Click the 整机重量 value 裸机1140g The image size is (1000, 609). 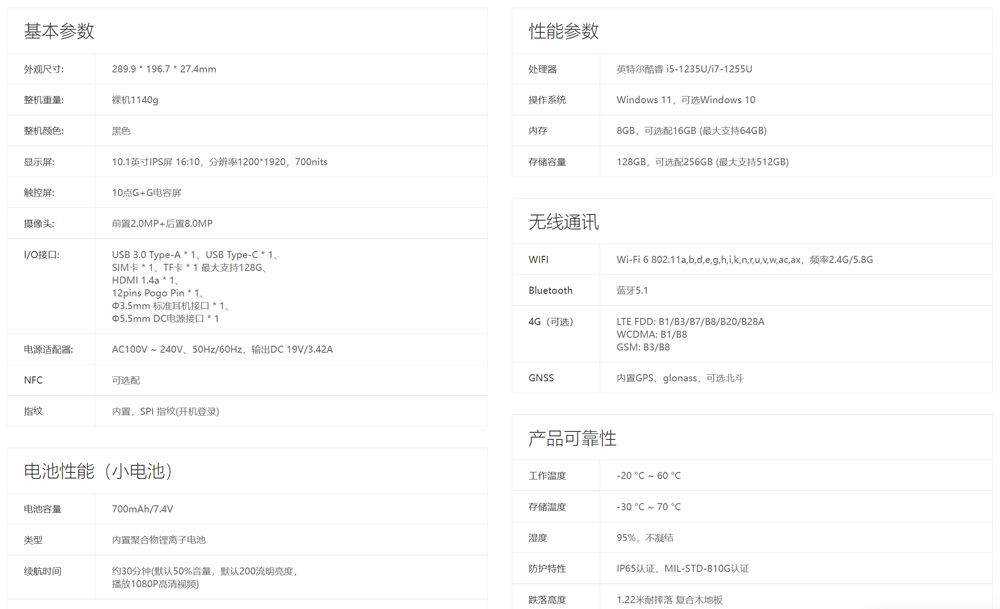(x=135, y=100)
